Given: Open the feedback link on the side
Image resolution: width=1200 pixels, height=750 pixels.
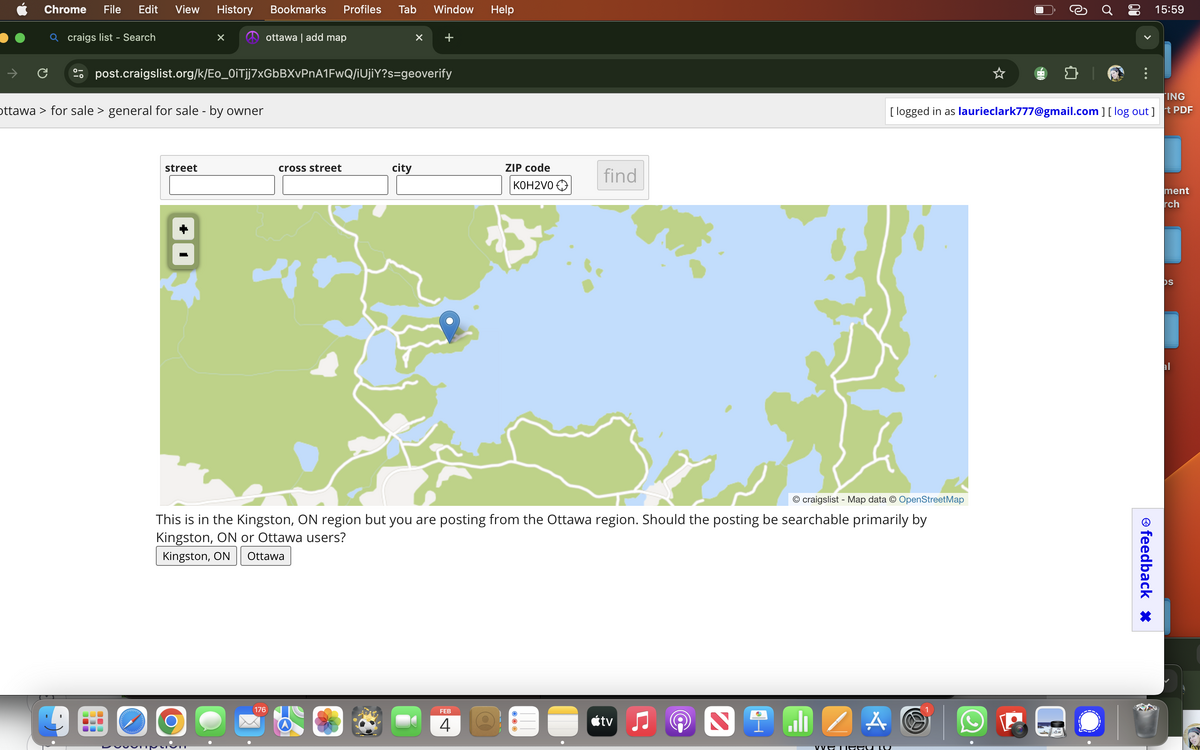Looking at the screenshot, I should [x=1146, y=557].
